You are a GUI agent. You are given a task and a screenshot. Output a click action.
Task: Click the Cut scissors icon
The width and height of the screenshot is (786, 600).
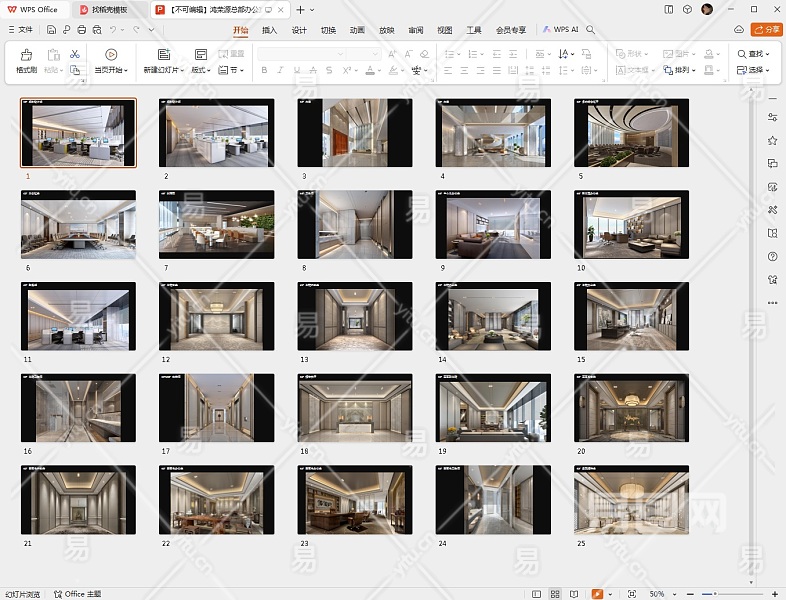75,53
